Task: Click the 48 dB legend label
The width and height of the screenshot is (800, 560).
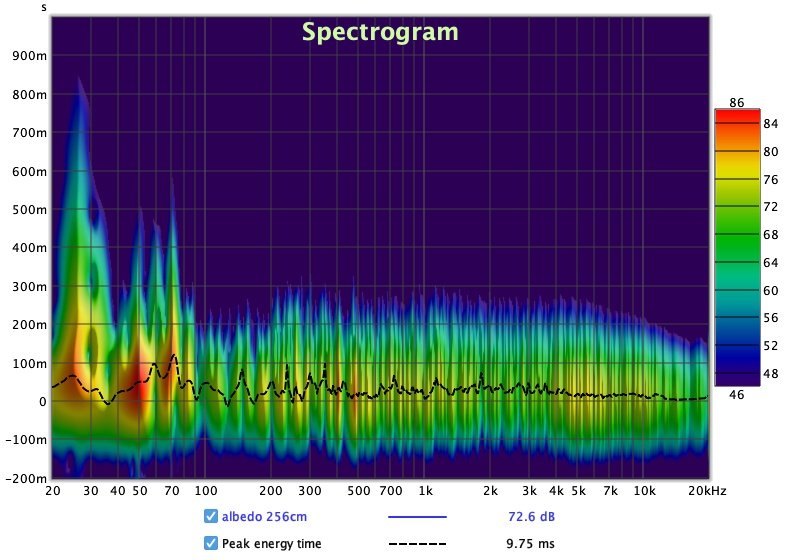Action: [770, 374]
